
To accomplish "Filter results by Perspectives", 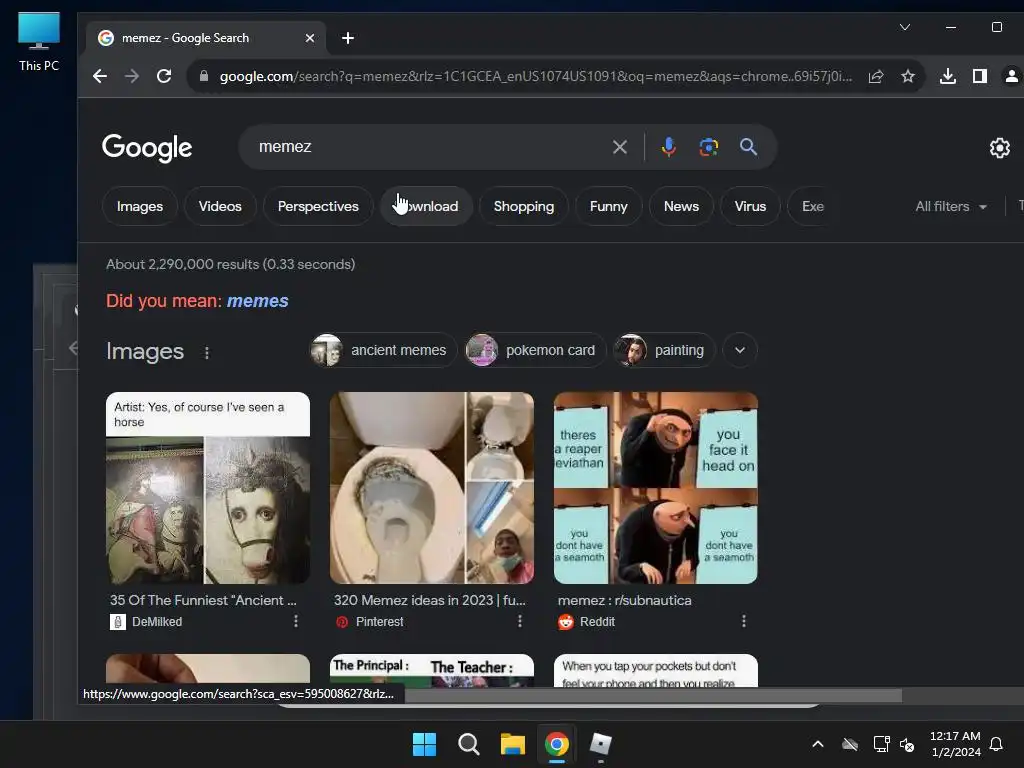I will [318, 206].
